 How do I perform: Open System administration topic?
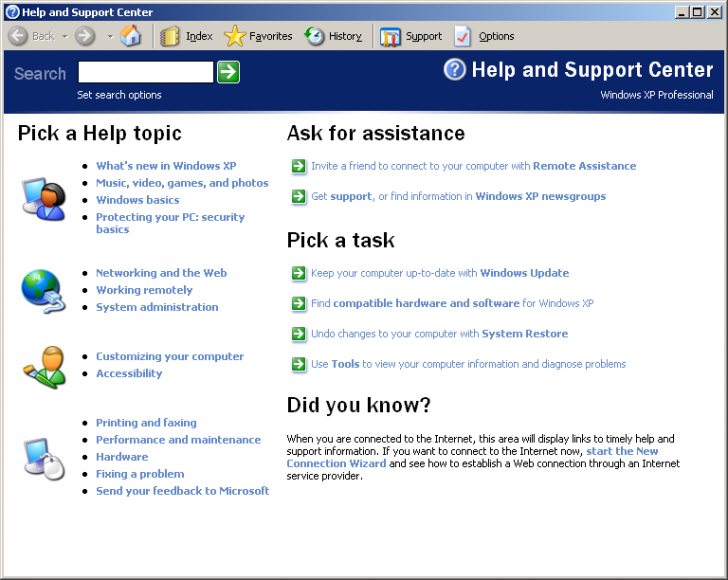click(x=157, y=307)
